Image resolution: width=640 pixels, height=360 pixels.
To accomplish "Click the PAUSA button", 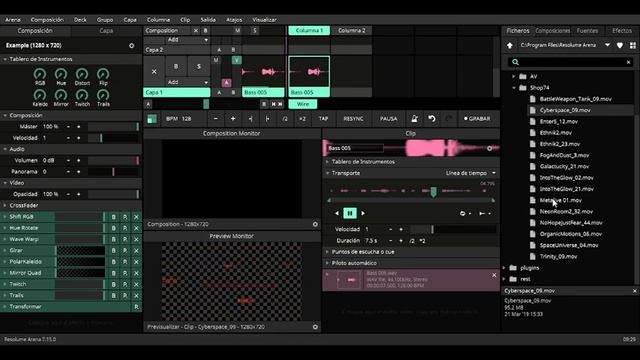I will [389, 119].
